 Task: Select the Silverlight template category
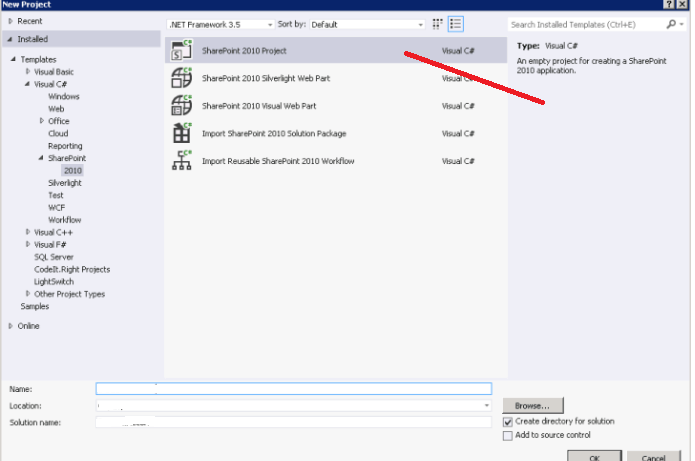tap(65, 183)
